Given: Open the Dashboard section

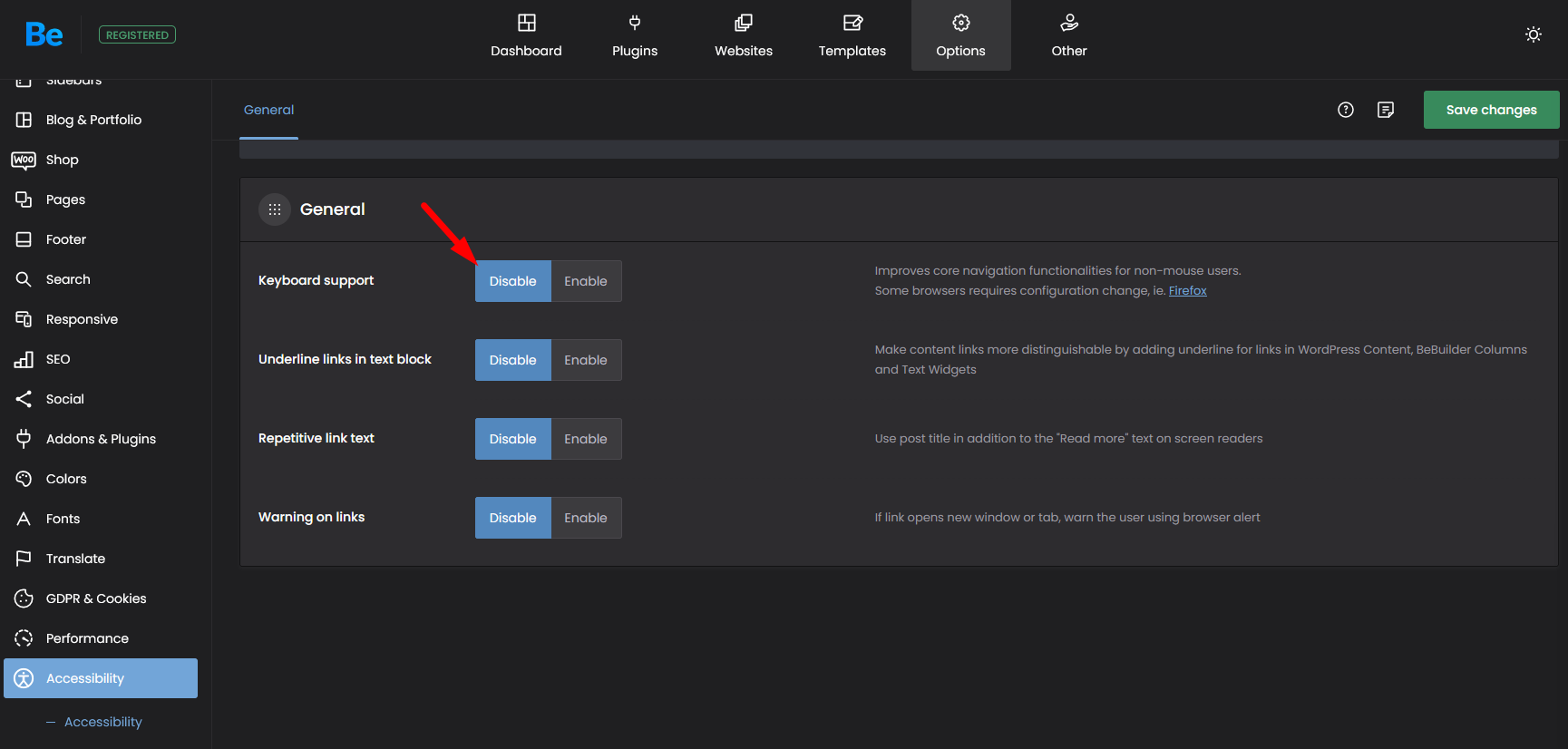Looking at the screenshot, I should pyautogui.click(x=526, y=35).
